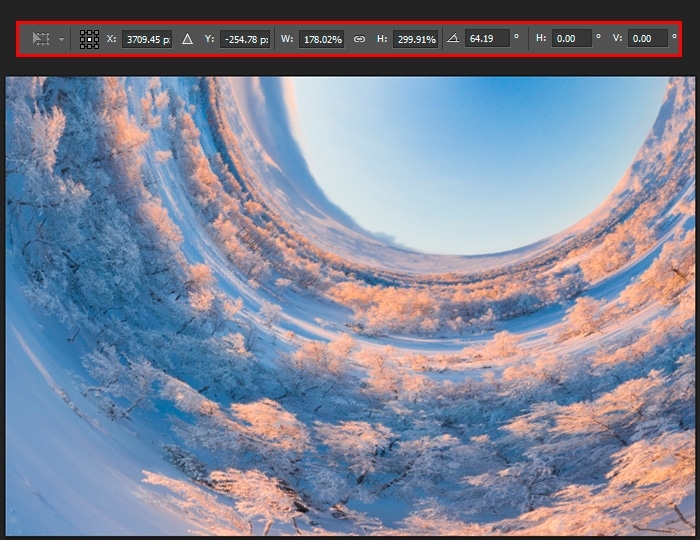Click the Y label scrubby slider
Viewport: 700px width, 540px height.
pos(209,39)
